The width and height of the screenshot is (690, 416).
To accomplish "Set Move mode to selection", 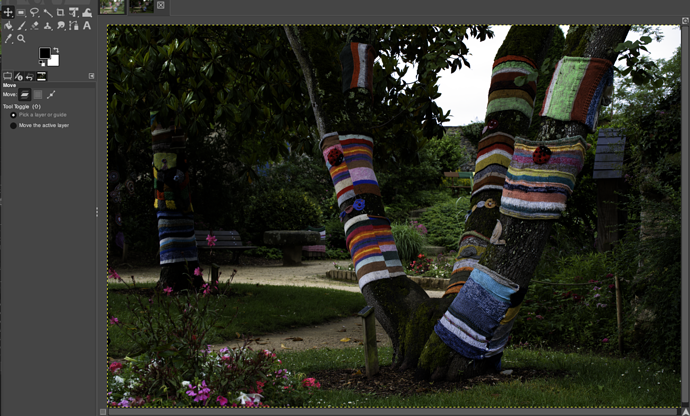I will 38,94.
